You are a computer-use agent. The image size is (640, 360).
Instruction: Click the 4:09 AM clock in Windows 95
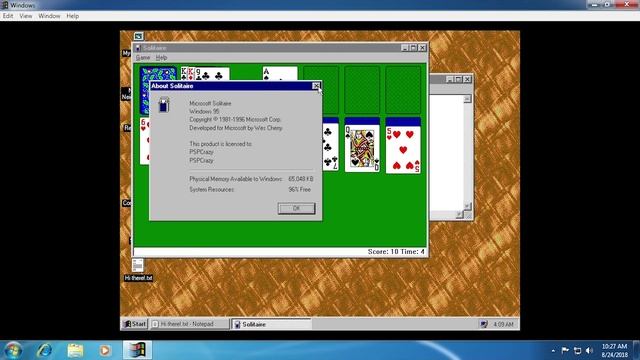[503, 324]
